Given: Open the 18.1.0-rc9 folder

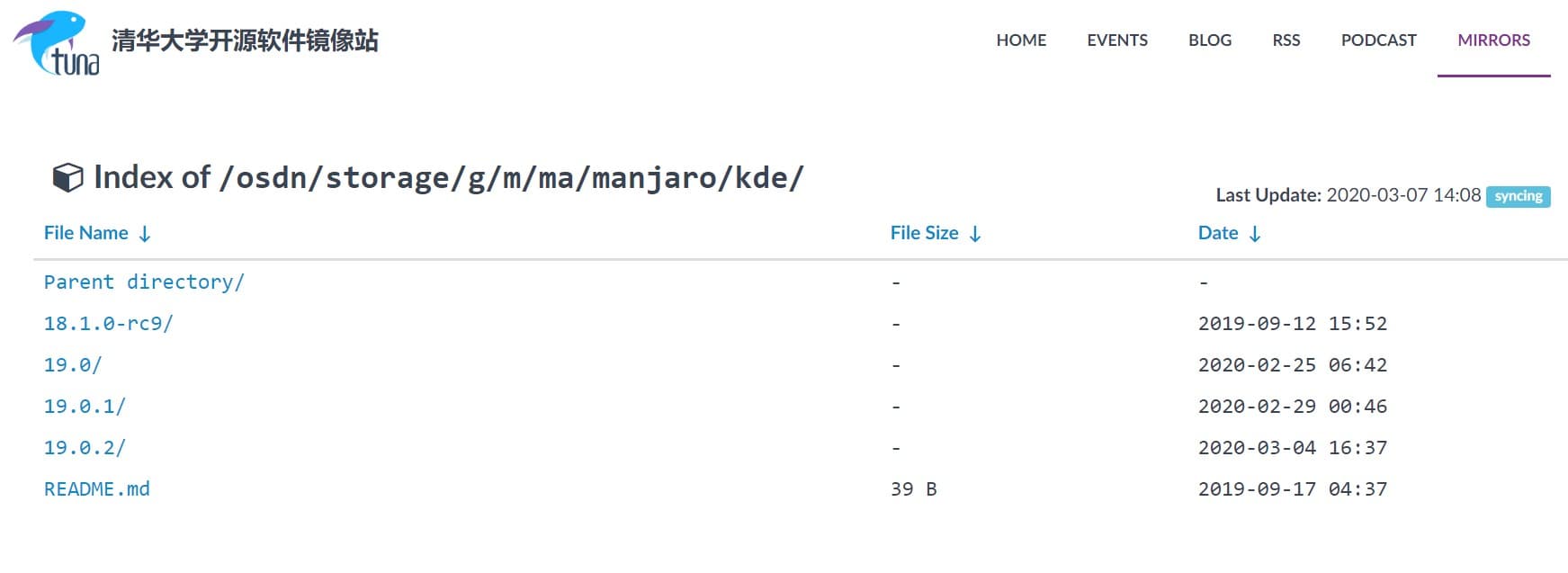Looking at the screenshot, I should coord(108,324).
